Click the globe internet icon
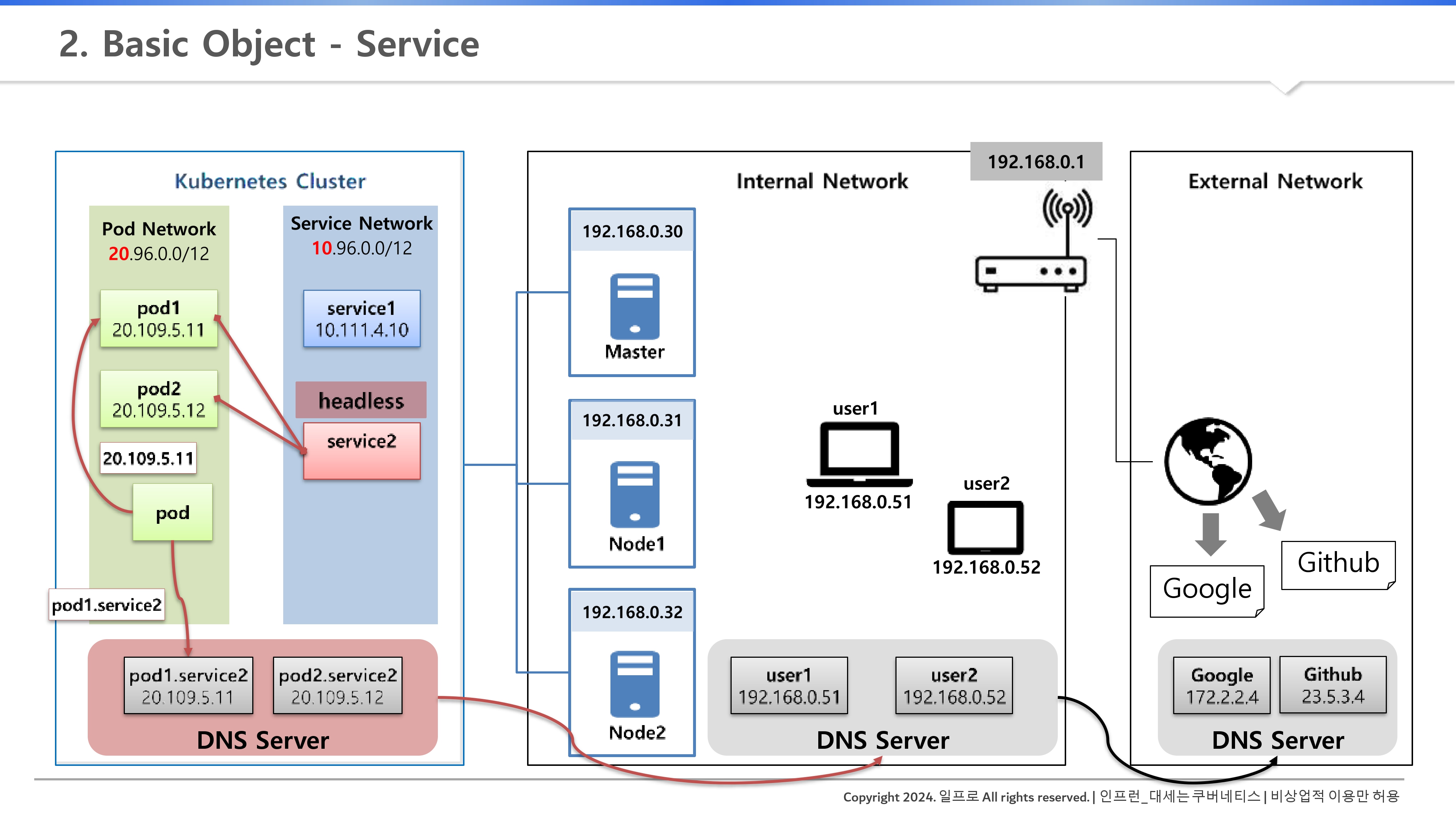This screenshot has height=819, width=1456. click(1208, 461)
